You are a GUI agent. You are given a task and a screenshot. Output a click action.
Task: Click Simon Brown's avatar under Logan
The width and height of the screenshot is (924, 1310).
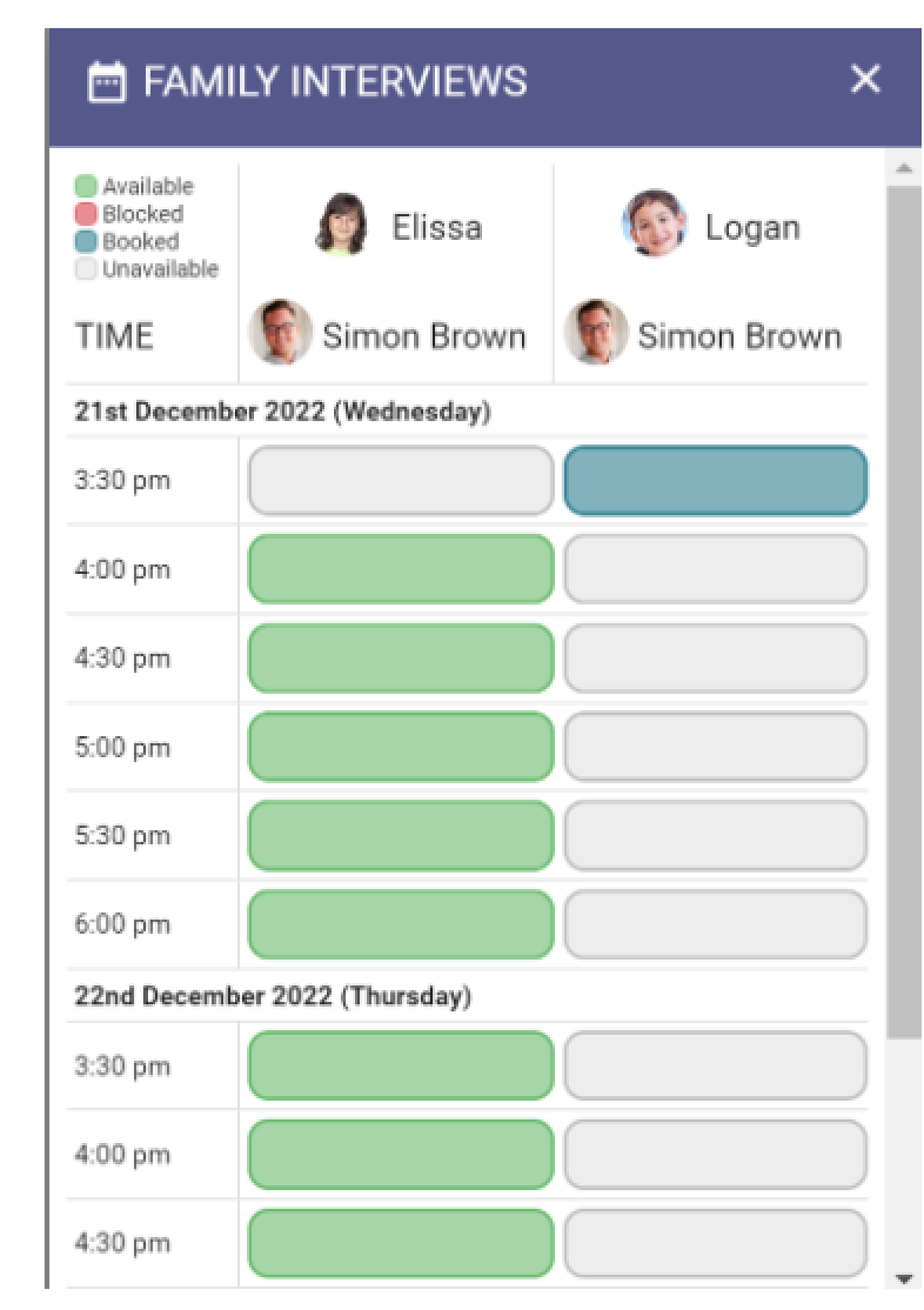pos(596,332)
